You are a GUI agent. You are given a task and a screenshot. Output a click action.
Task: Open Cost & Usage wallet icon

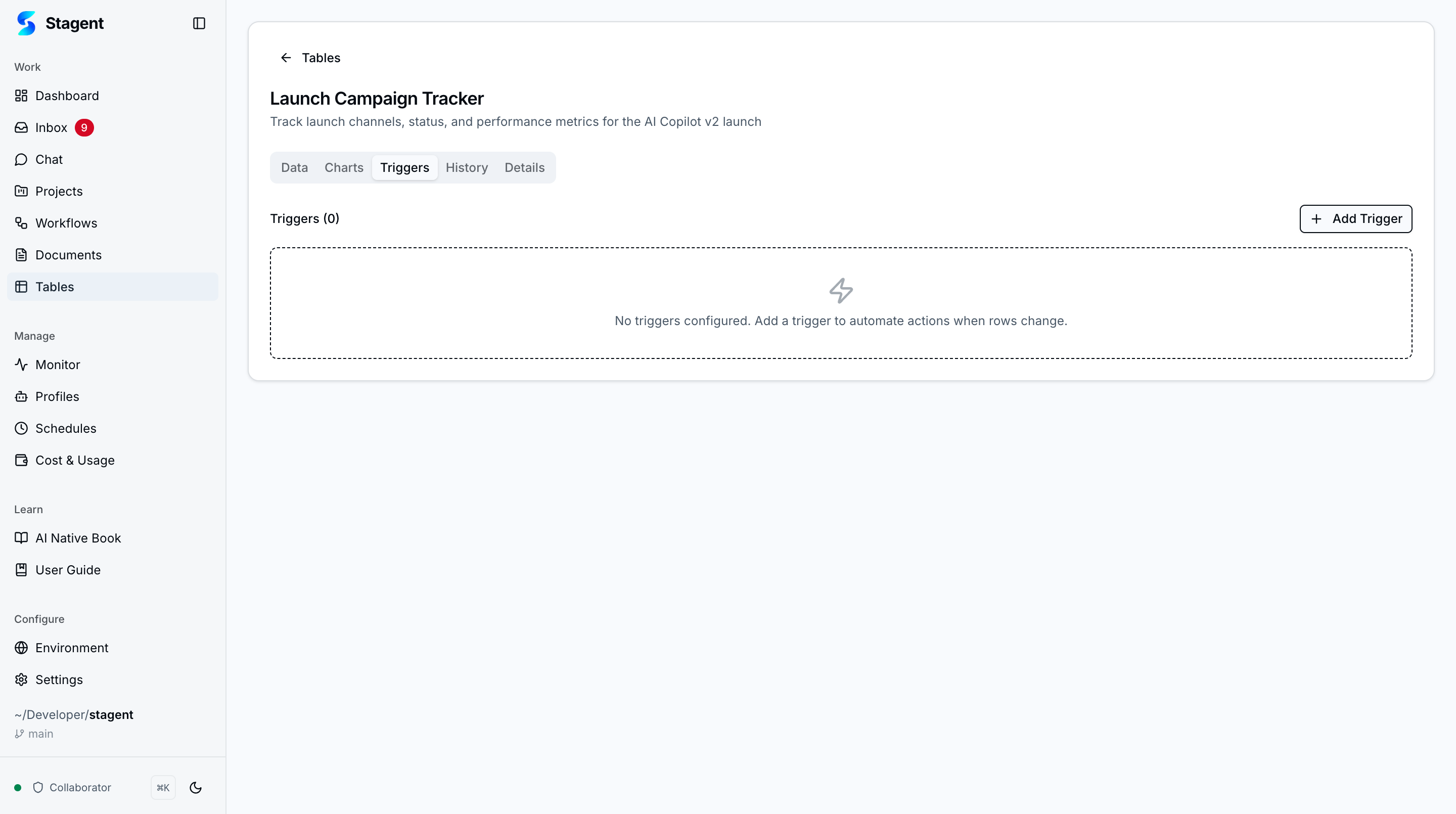tap(21, 460)
